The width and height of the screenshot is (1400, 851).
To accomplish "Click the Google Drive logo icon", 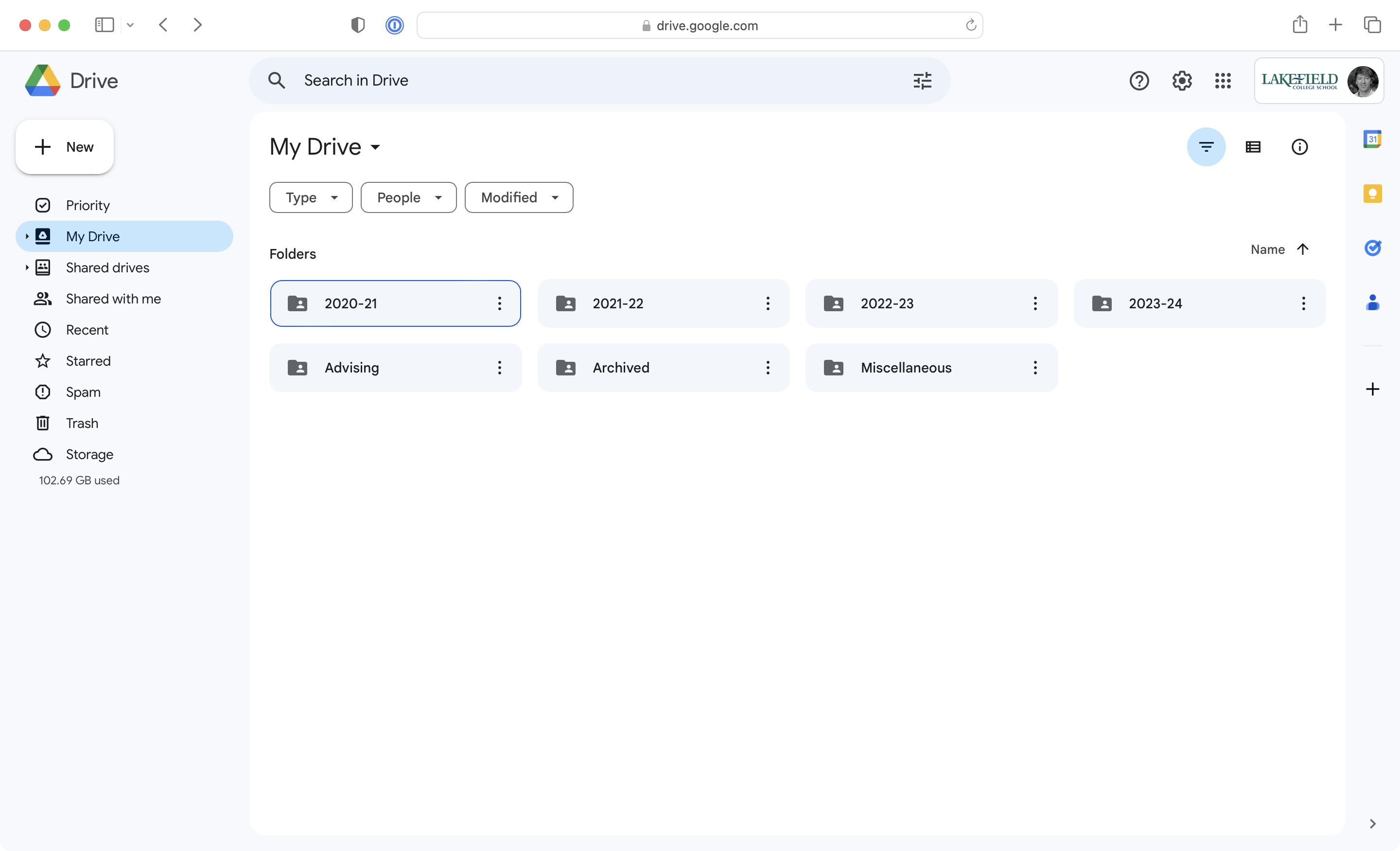I will pyautogui.click(x=40, y=80).
